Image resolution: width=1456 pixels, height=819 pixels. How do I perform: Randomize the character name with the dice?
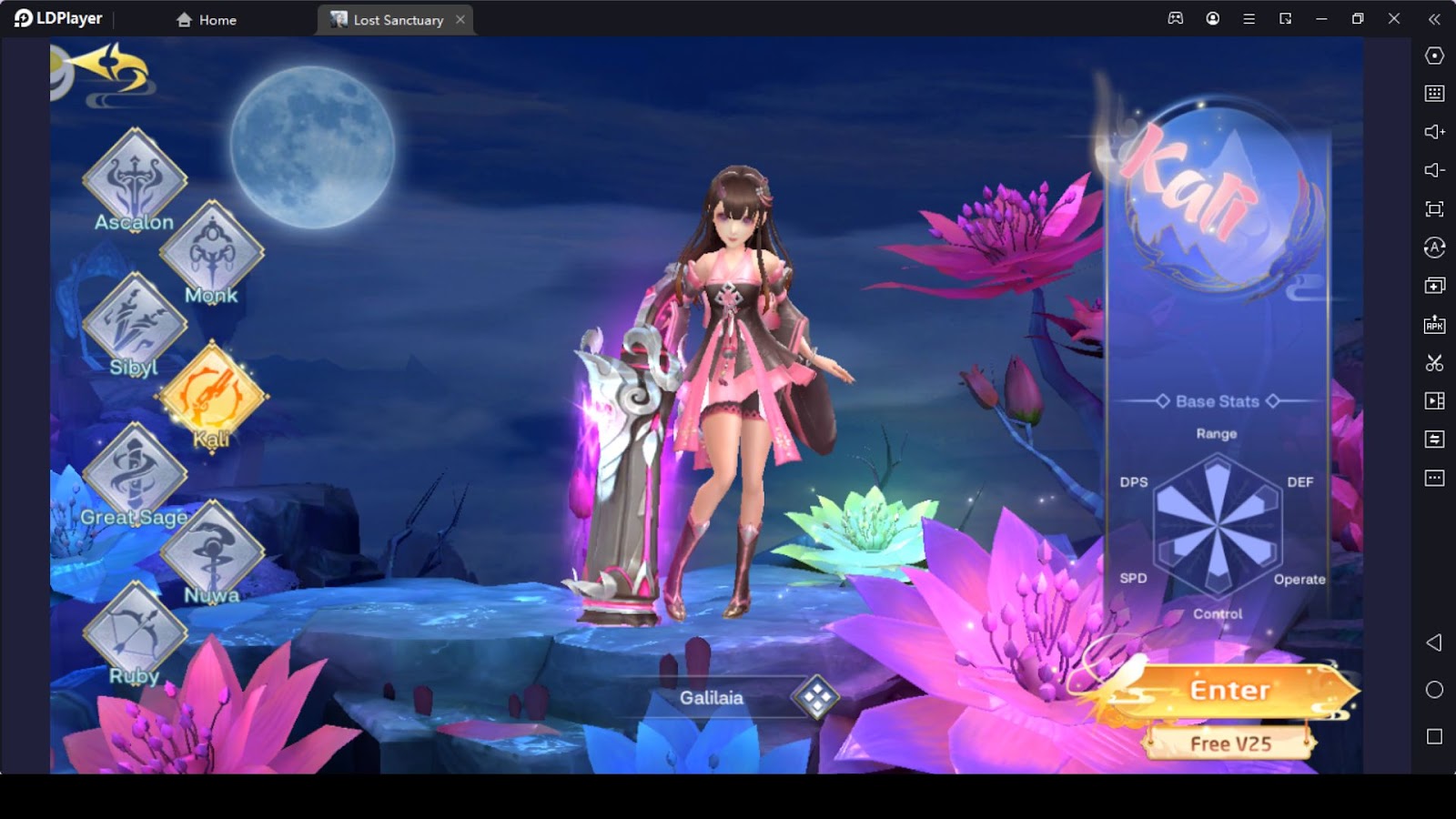point(815,698)
